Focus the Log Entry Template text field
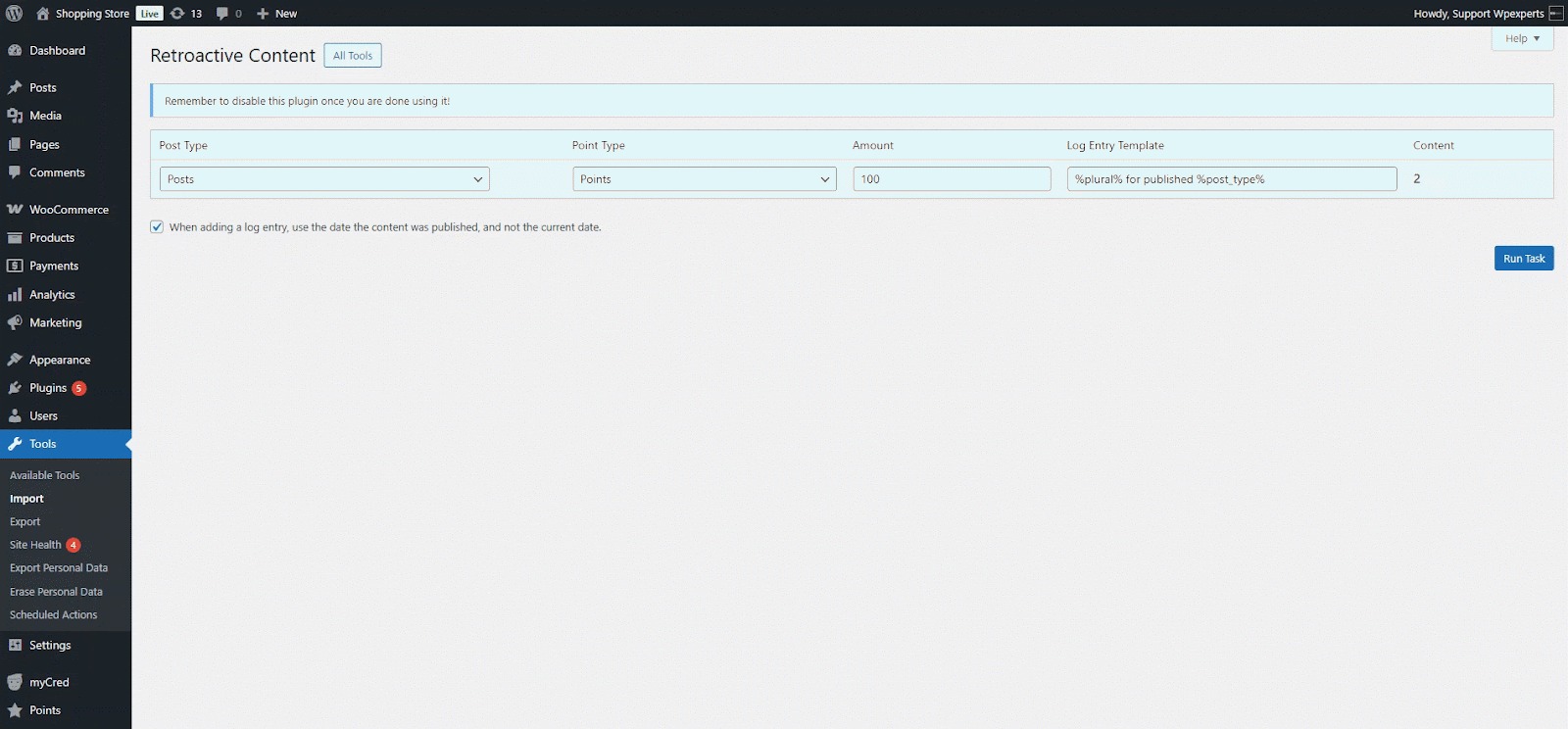This screenshot has height=729, width=1568. [1231, 179]
